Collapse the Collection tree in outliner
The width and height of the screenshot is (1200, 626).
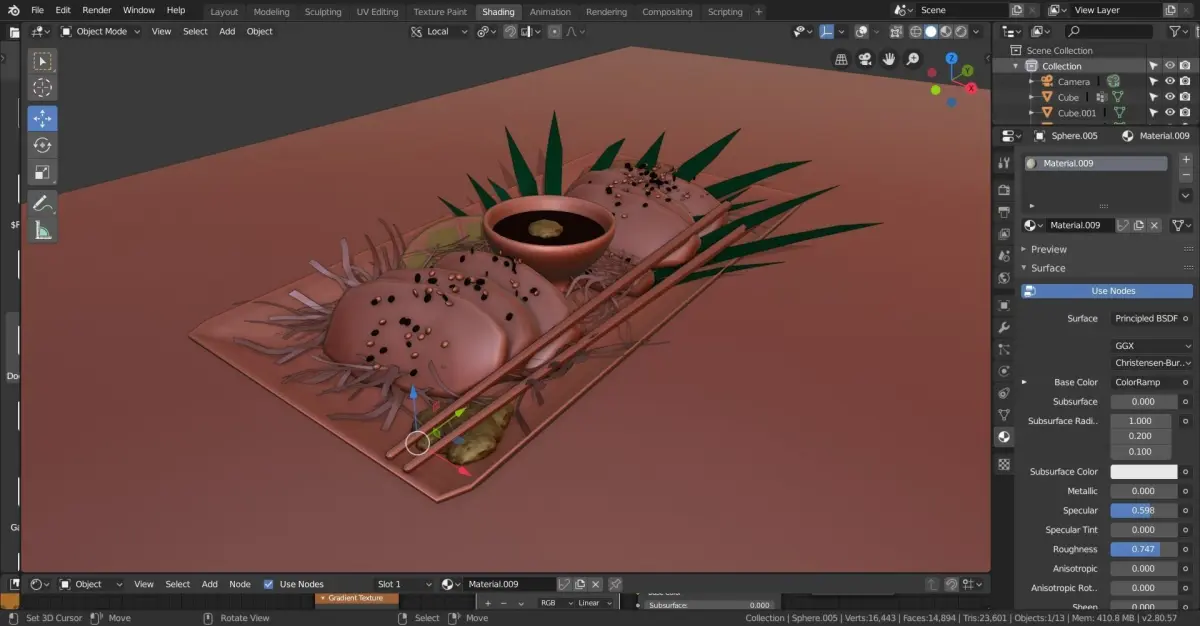tap(1016, 66)
